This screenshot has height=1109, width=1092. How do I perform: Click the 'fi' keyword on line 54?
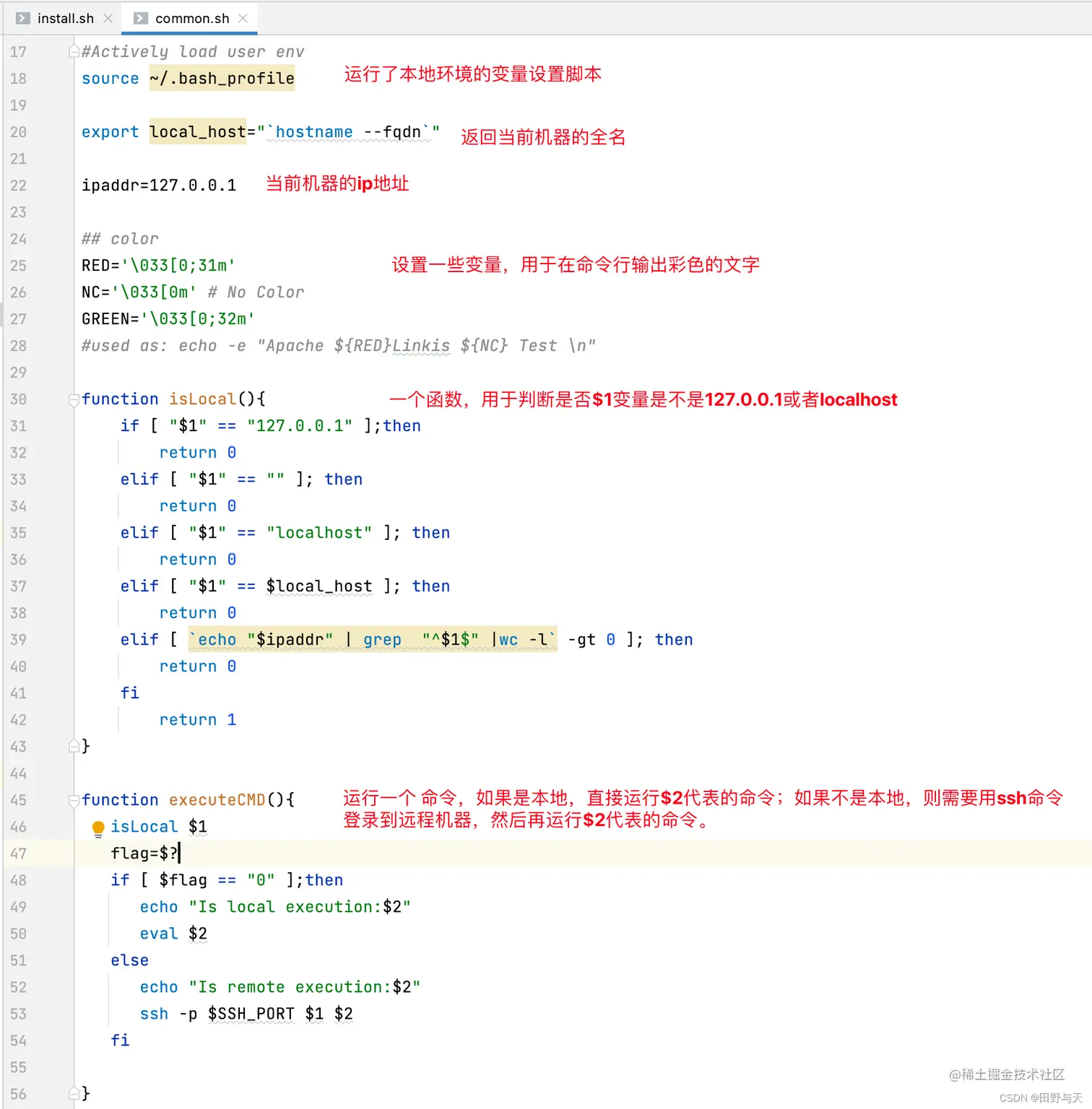pos(120,1040)
